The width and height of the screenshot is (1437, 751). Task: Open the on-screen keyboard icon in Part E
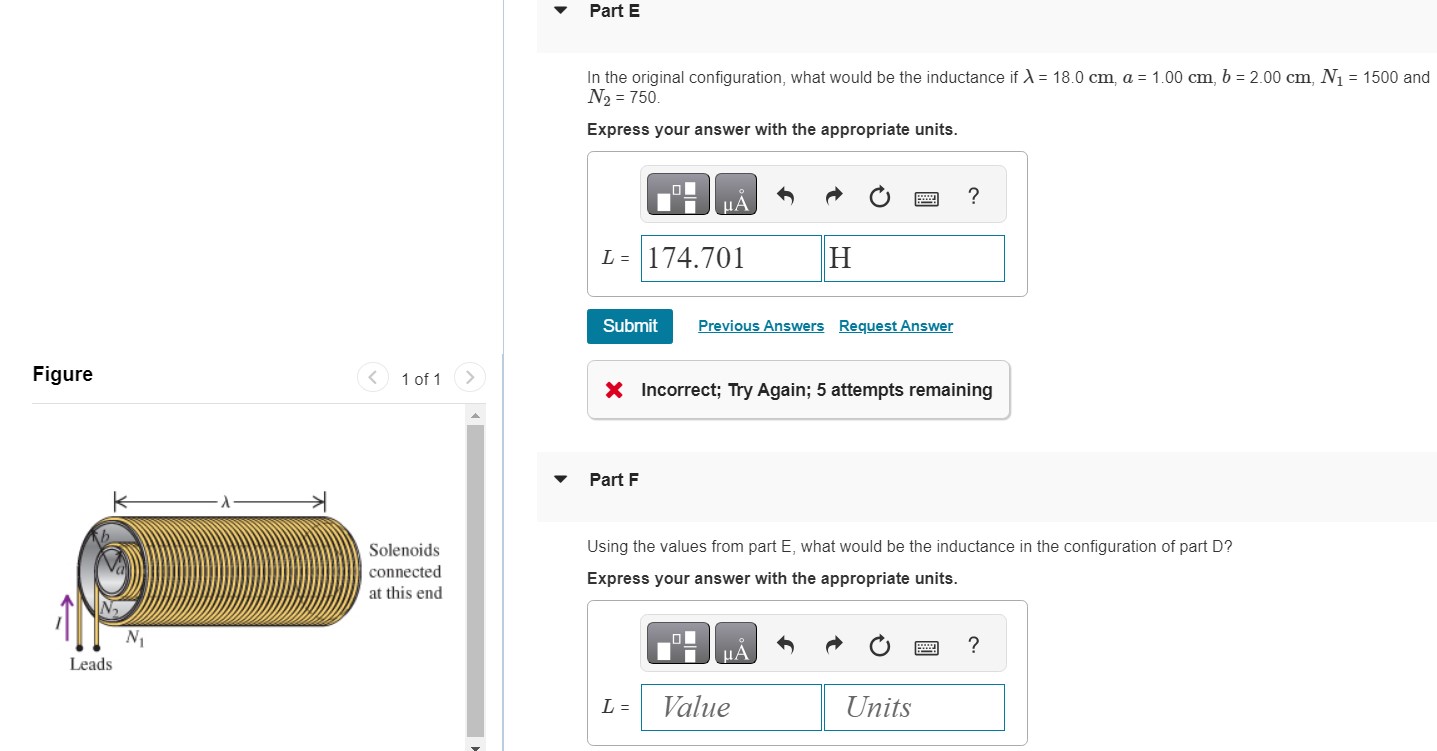[926, 197]
